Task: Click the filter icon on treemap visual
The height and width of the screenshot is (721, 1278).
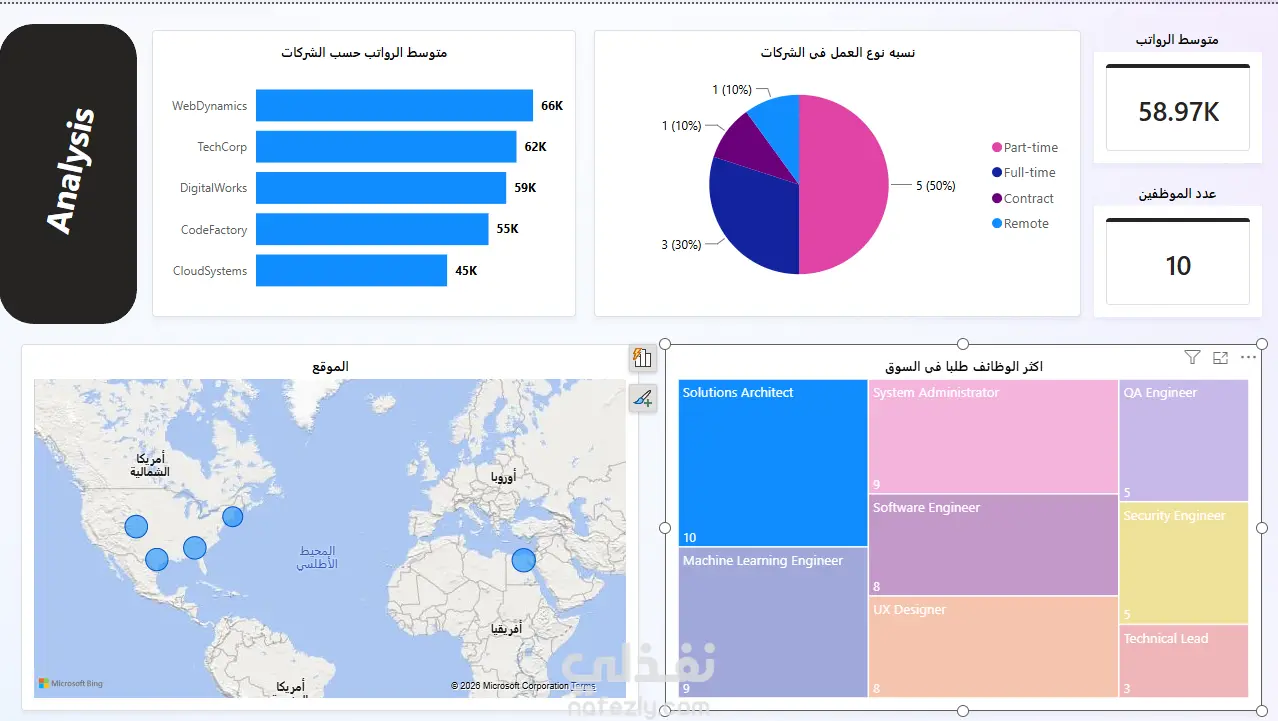Action: [x=1191, y=357]
